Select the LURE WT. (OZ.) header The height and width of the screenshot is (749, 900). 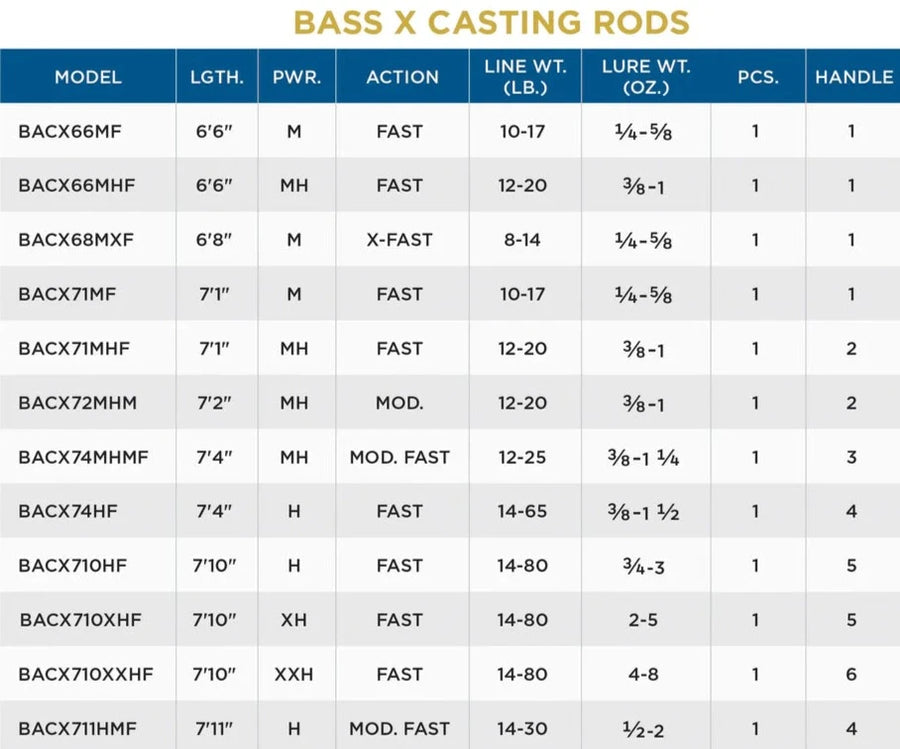tap(645, 77)
